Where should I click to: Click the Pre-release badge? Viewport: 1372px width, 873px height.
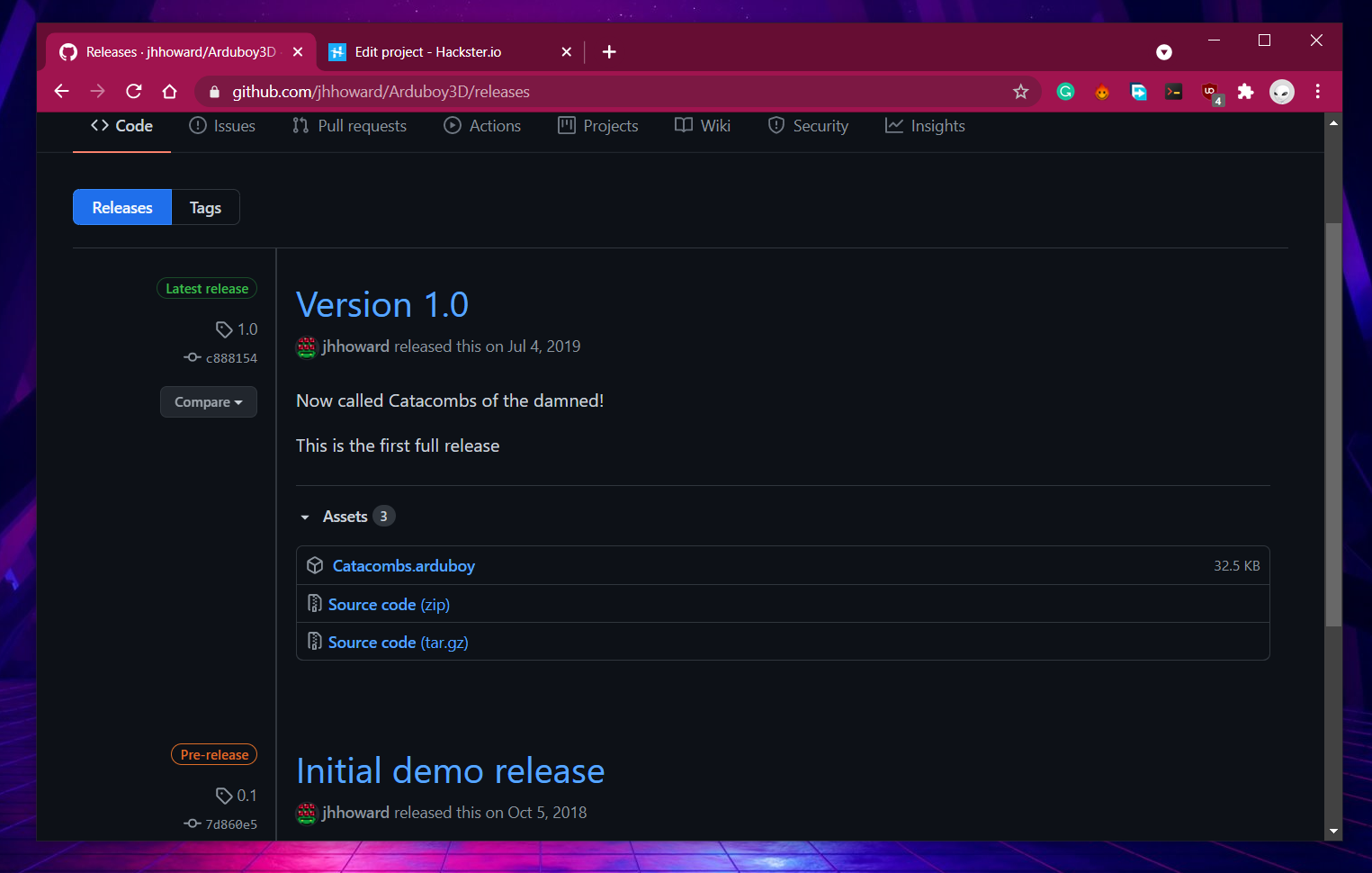(214, 754)
